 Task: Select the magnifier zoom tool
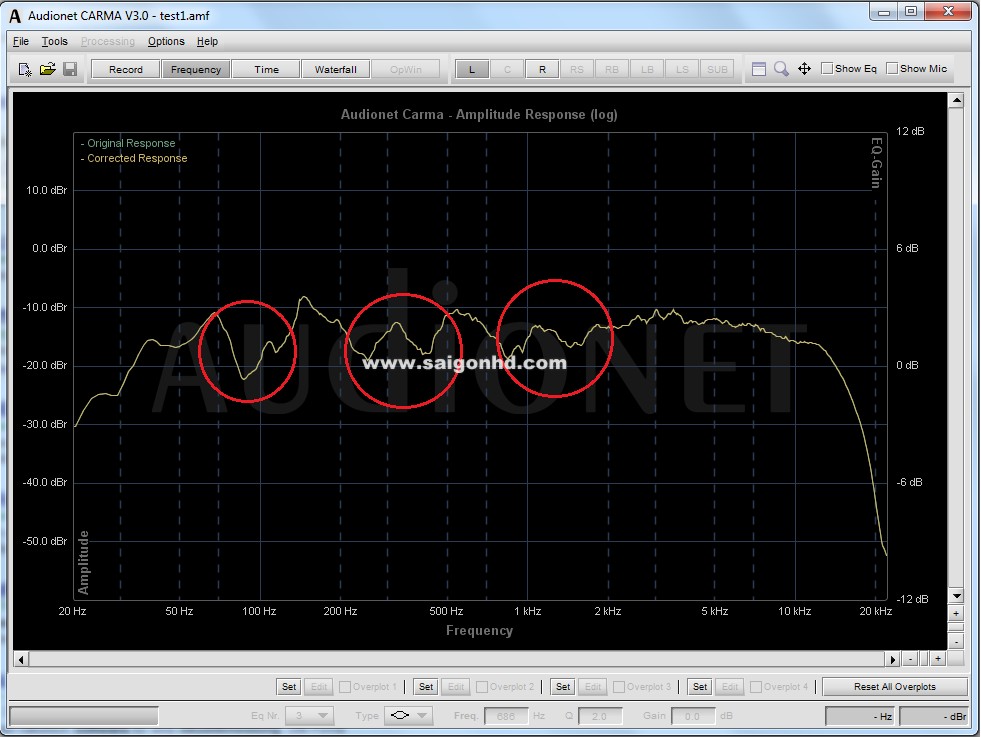point(781,69)
